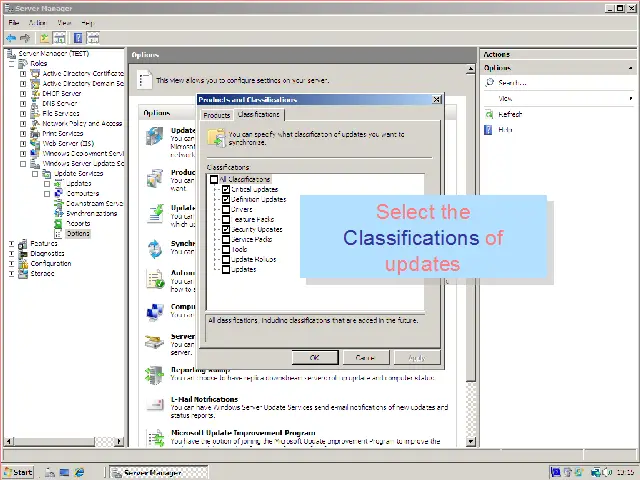Click the DHCP Server role icon

click(x=36, y=93)
